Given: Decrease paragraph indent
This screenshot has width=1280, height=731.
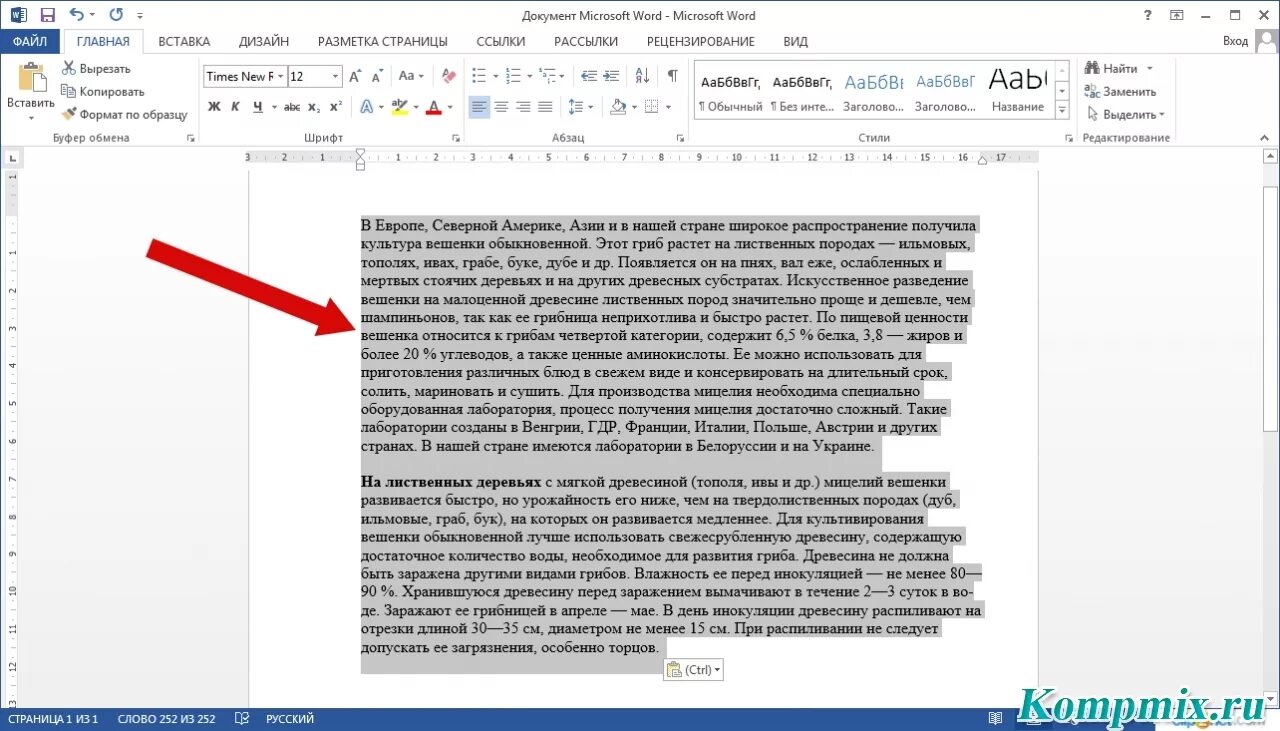Looking at the screenshot, I should (x=589, y=76).
